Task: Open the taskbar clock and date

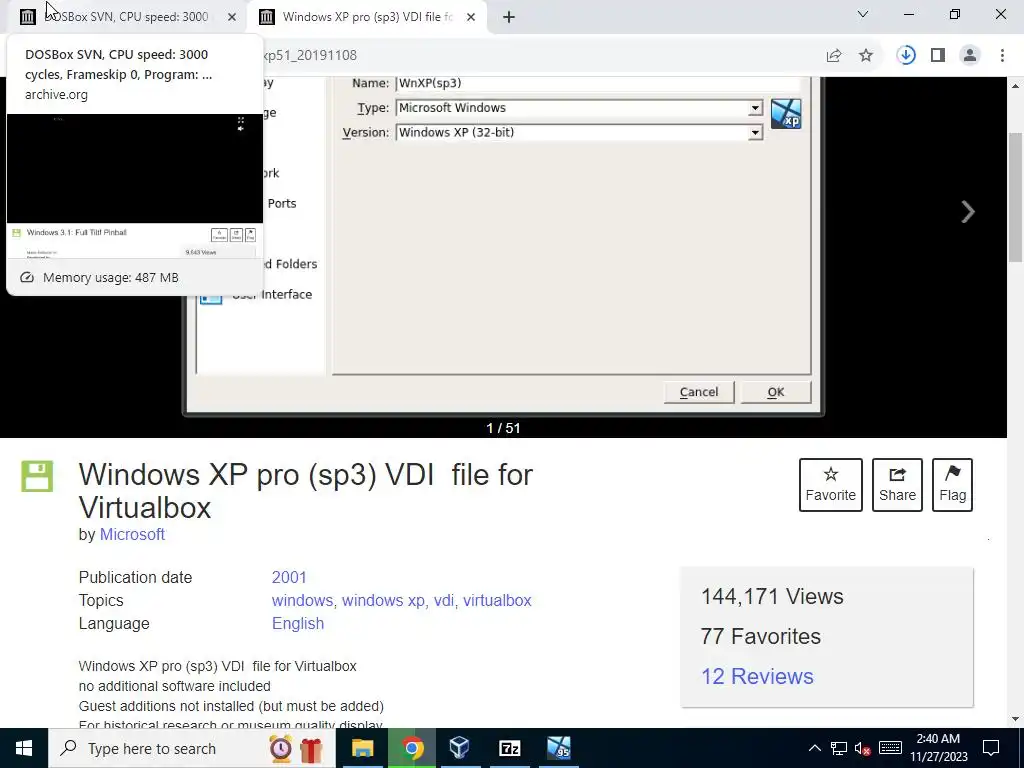Action: point(938,748)
